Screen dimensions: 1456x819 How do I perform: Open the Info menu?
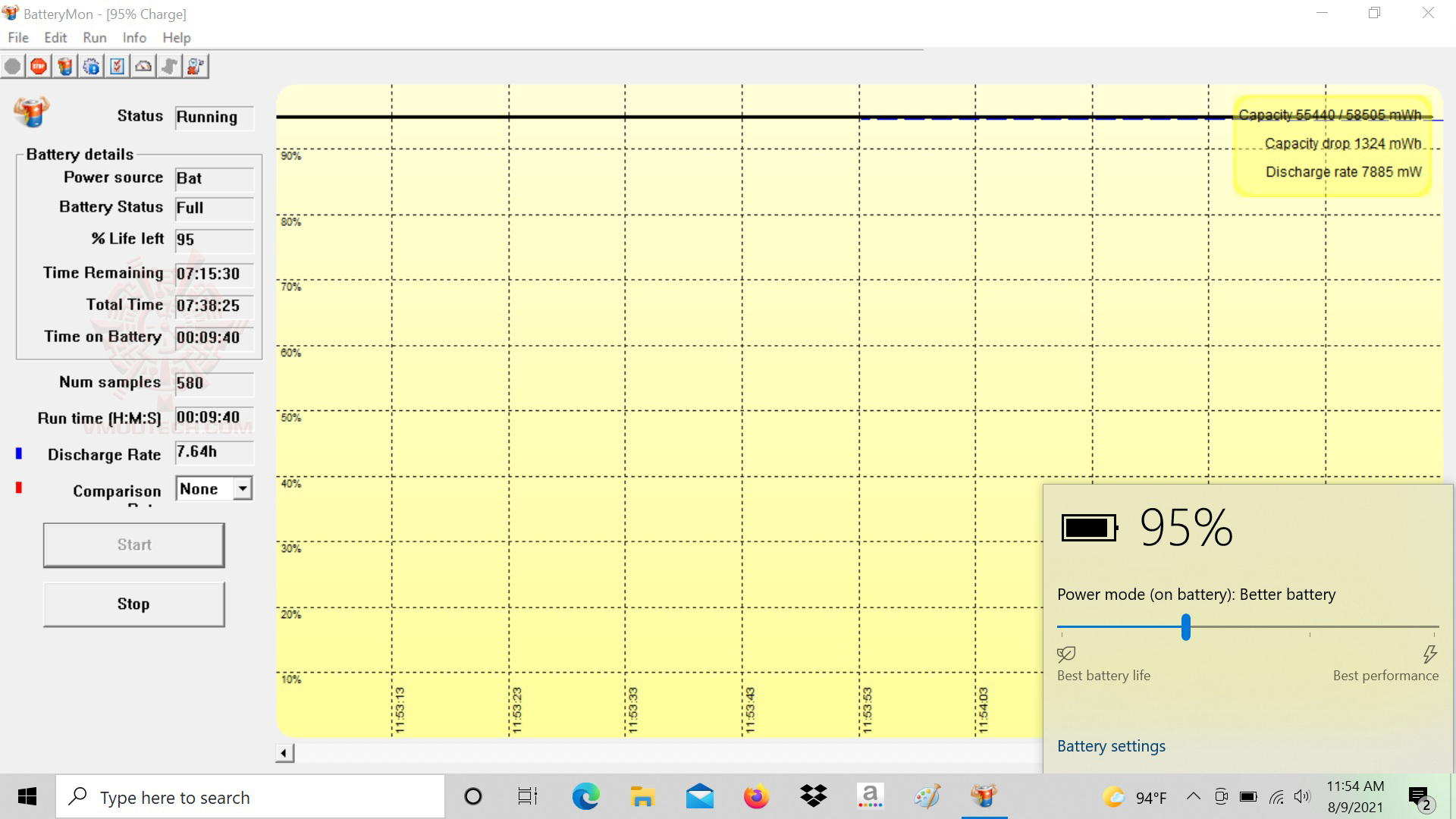pyautogui.click(x=134, y=38)
